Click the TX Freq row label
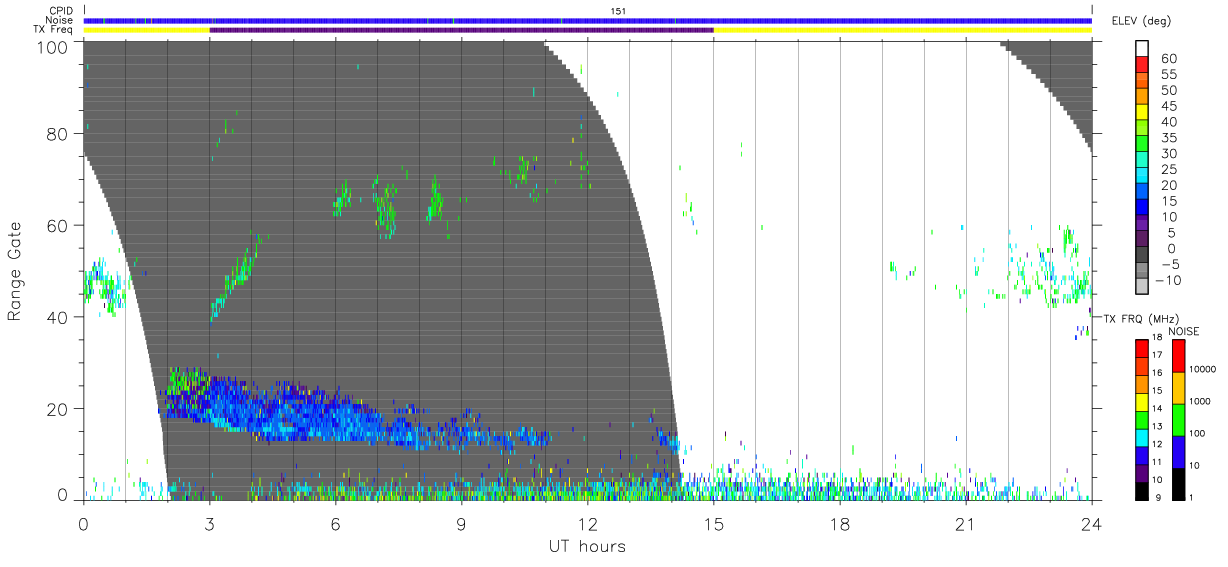This screenshot has width=1228, height=567. [51, 29]
